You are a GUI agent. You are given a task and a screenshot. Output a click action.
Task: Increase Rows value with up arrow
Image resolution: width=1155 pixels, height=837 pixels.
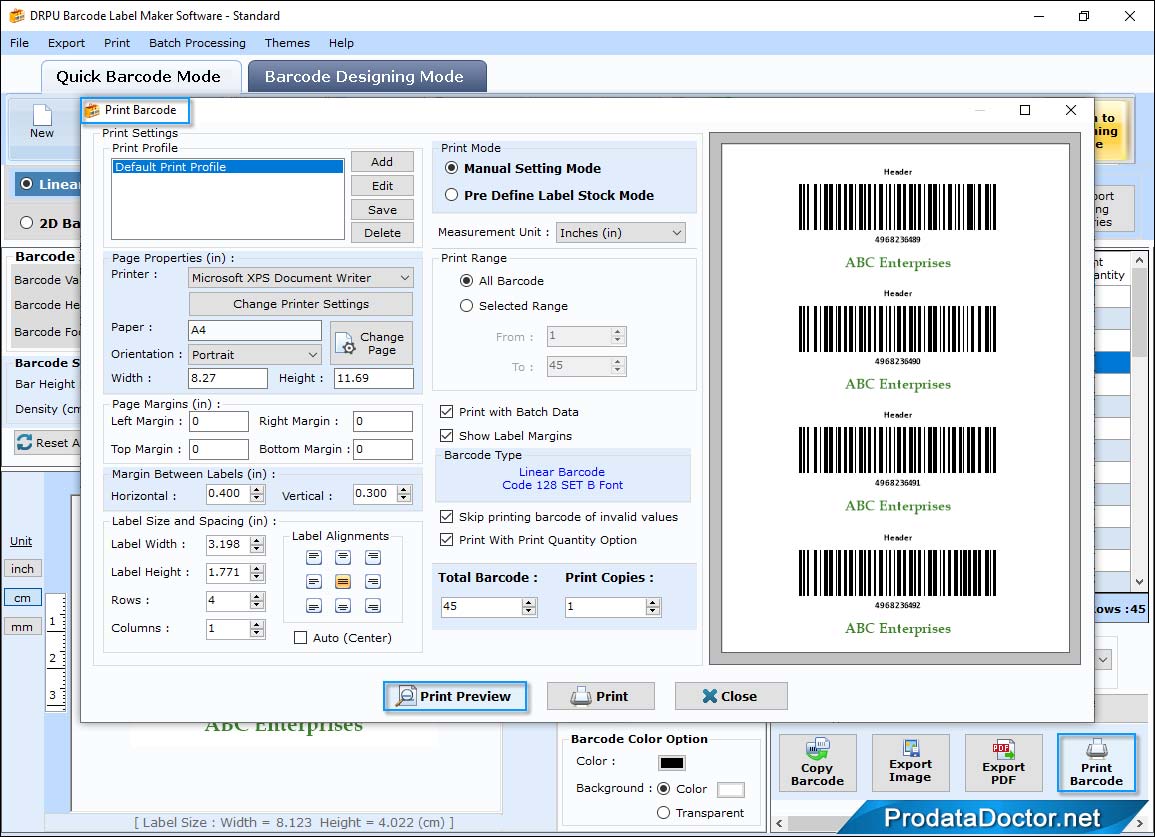coord(257,597)
